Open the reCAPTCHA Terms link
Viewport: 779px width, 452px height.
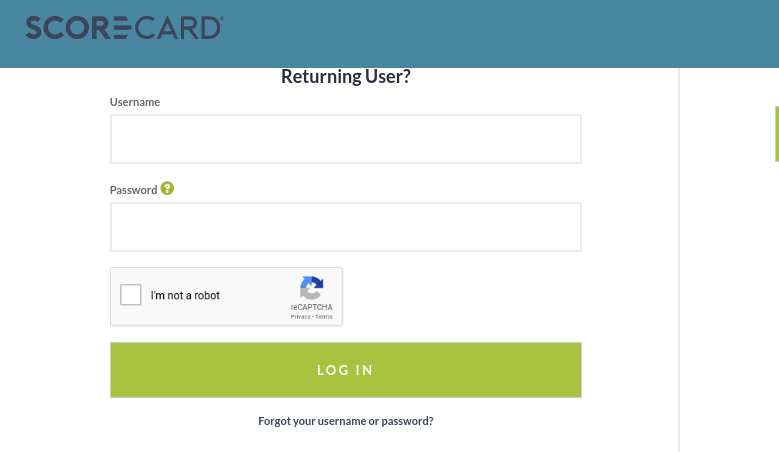324,316
